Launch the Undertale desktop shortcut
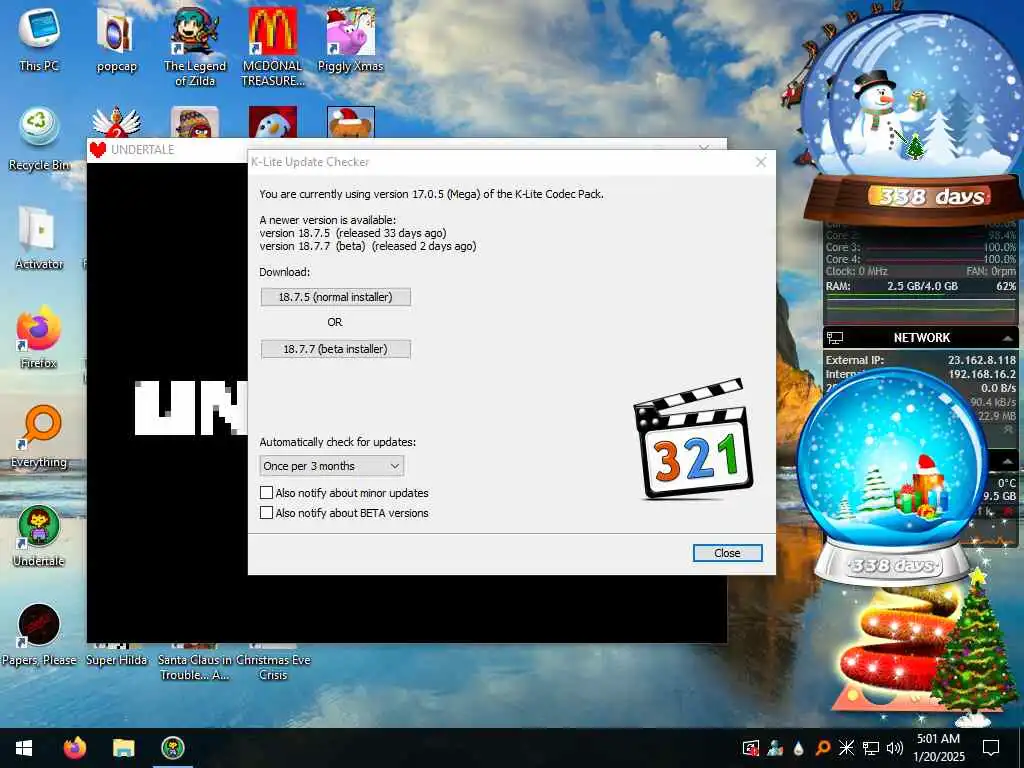 (x=39, y=536)
